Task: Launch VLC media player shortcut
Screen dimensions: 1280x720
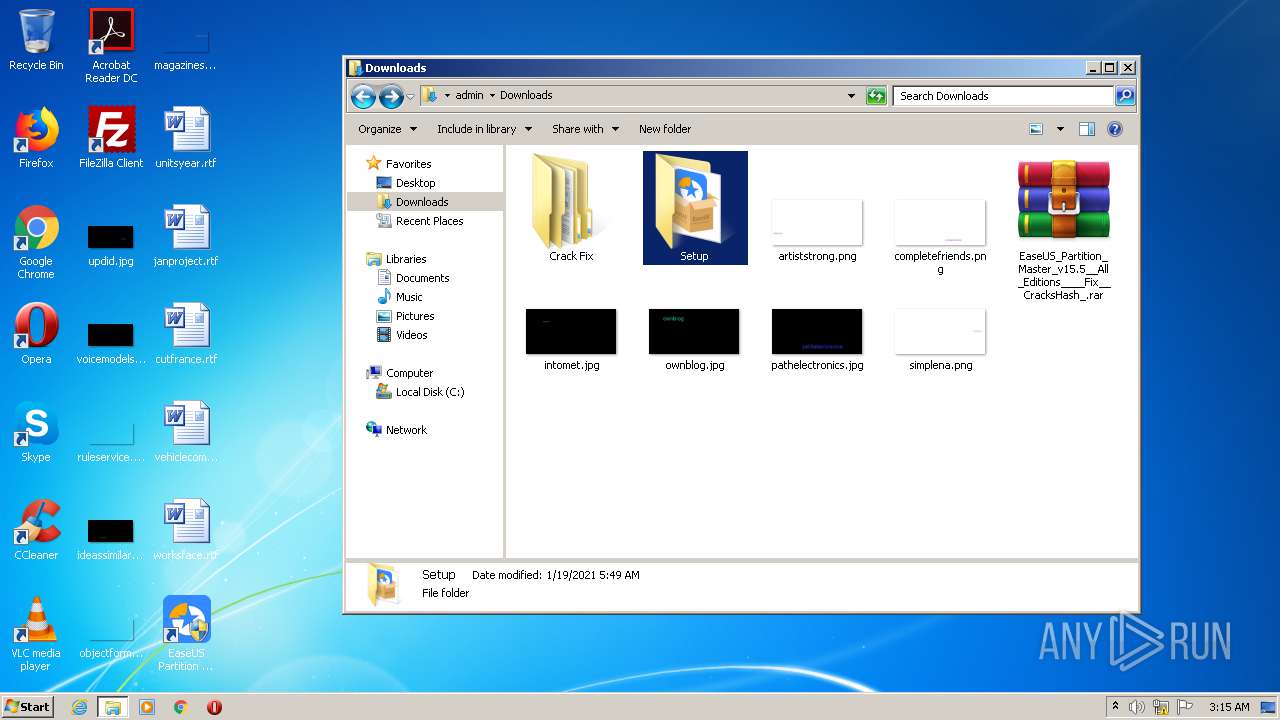Action: (x=36, y=634)
